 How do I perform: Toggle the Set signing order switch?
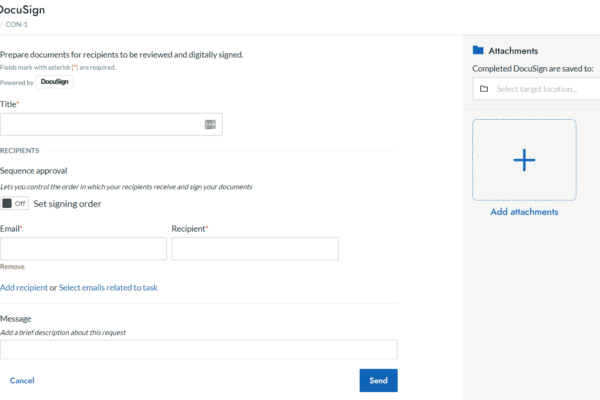pyautogui.click(x=14, y=203)
